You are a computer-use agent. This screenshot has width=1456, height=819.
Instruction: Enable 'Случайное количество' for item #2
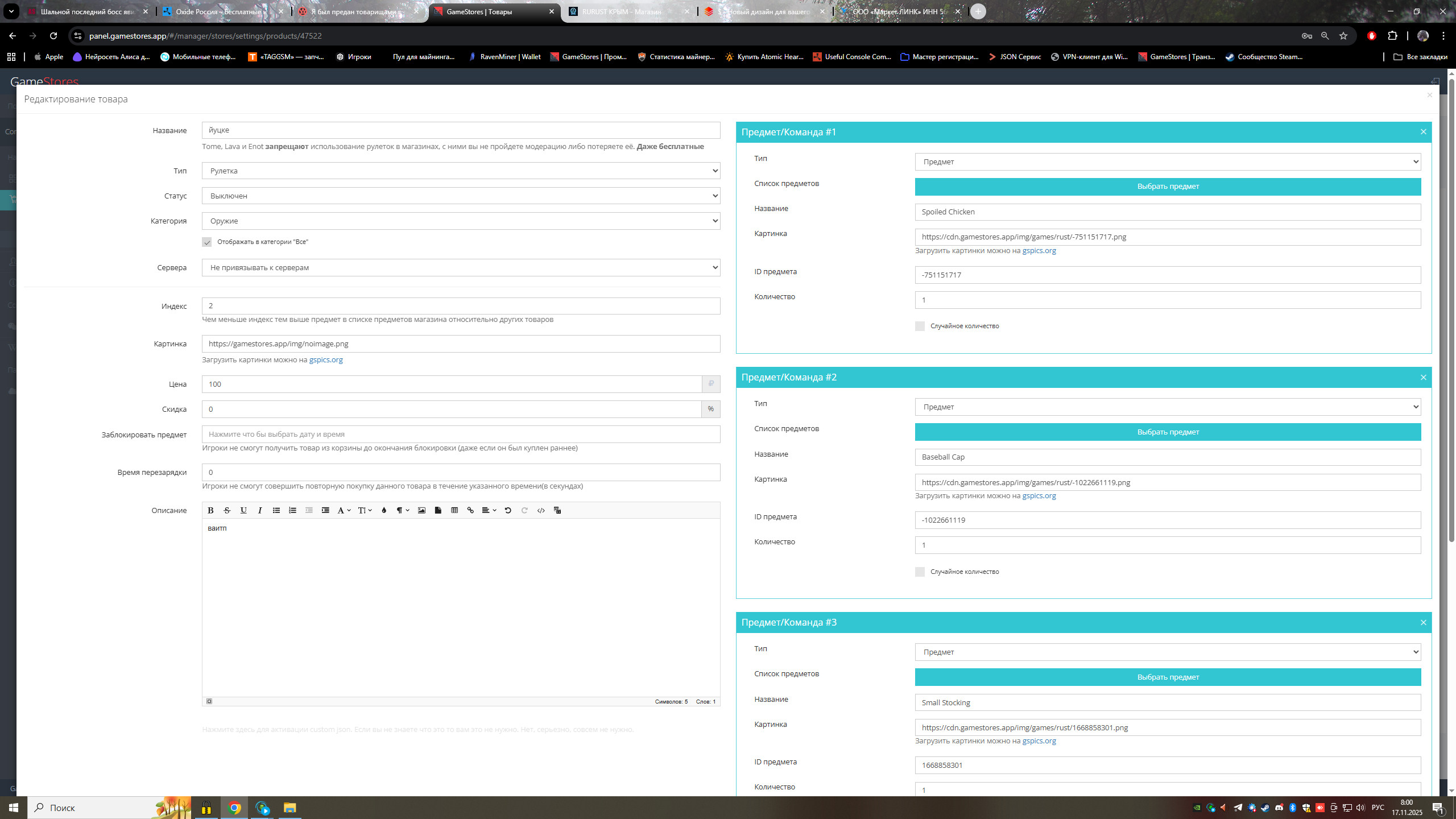pyautogui.click(x=920, y=572)
